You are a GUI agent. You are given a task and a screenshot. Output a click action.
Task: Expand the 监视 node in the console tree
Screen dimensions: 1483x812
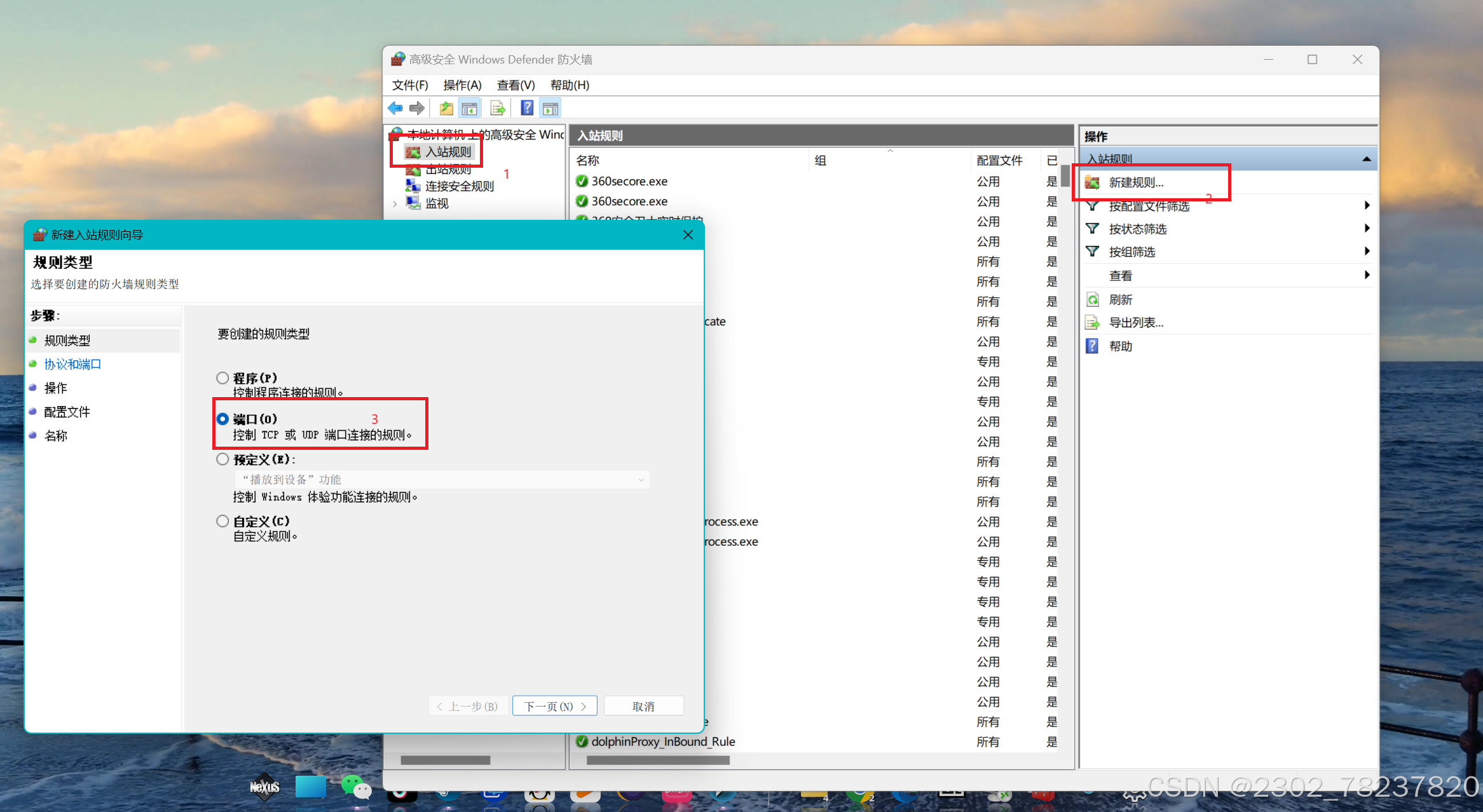tap(395, 203)
